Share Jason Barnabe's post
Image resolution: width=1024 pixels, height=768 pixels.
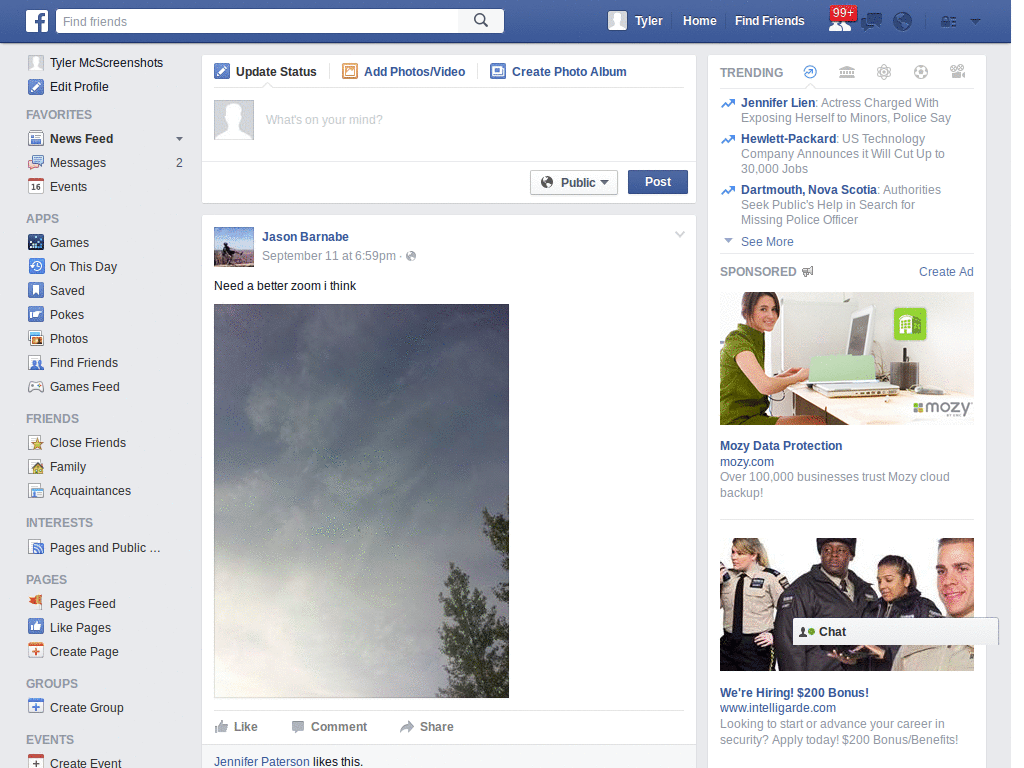427,727
